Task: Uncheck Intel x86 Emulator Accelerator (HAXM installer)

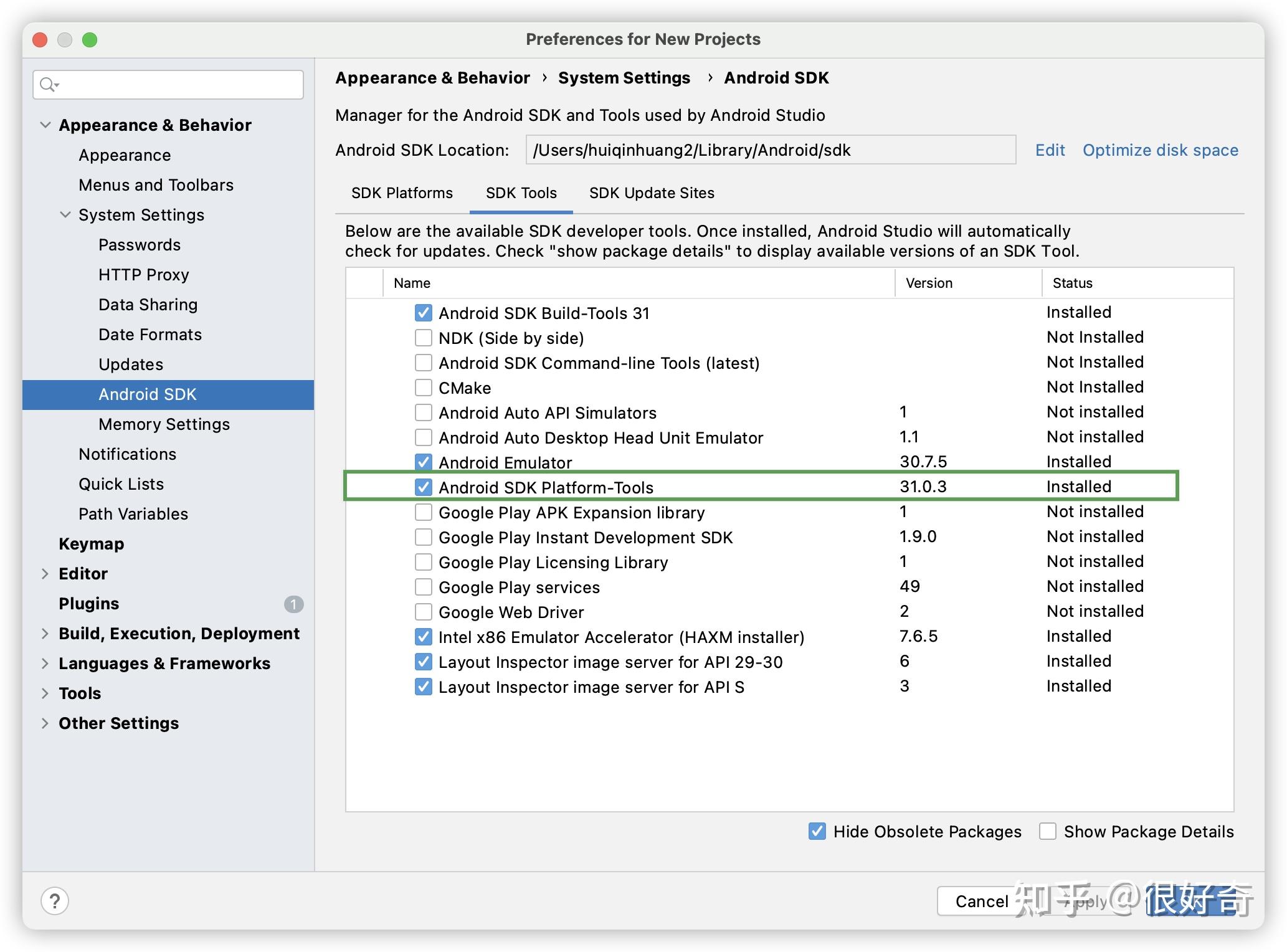Action: (x=424, y=637)
